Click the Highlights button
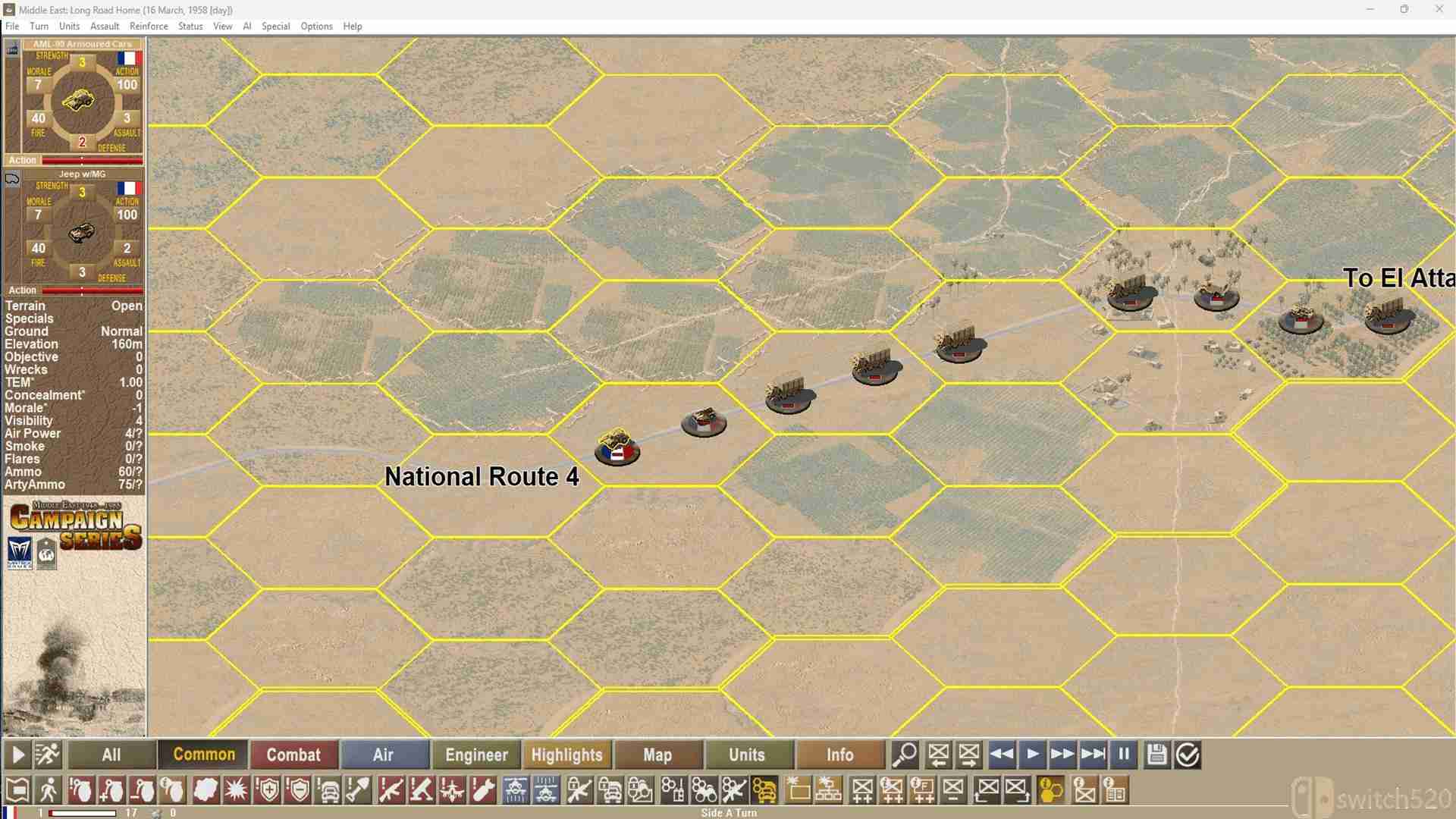 click(x=566, y=755)
